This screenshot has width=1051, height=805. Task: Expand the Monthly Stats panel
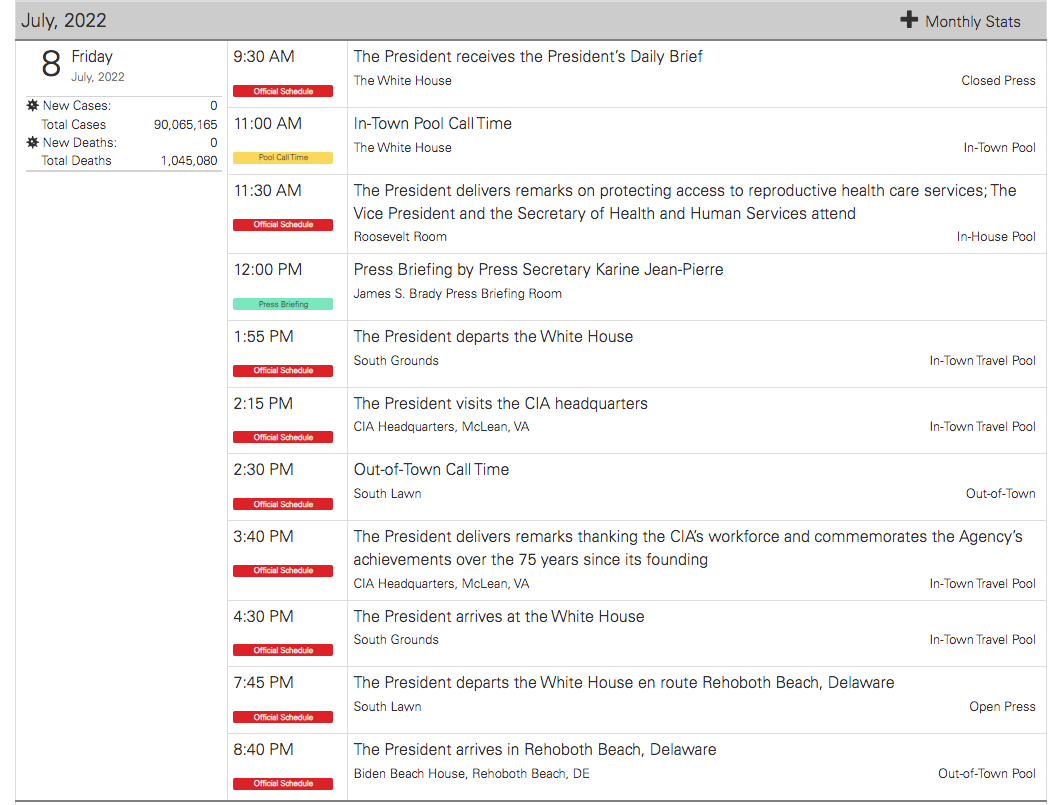[x=960, y=21]
